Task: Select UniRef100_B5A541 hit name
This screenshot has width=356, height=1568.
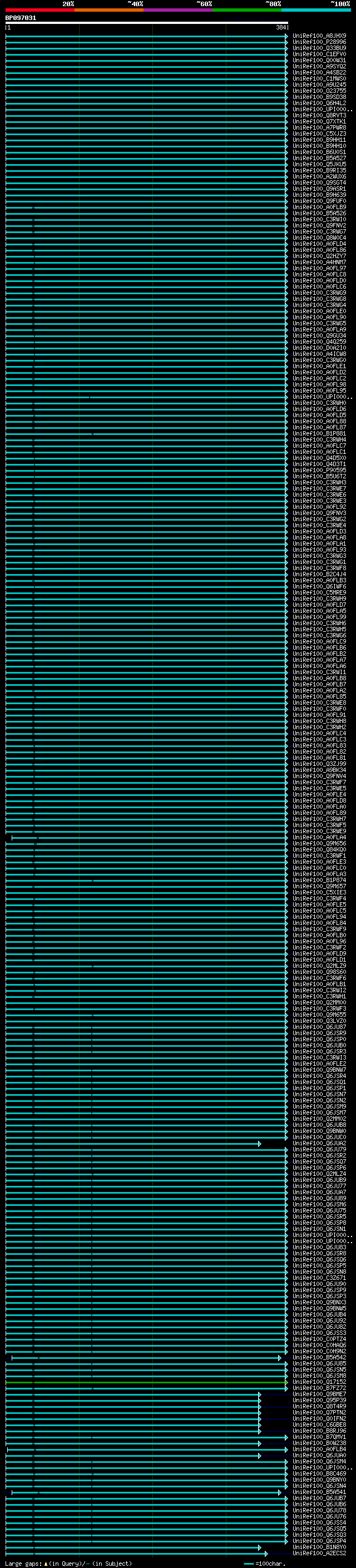Action: pyautogui.click(x=319, y=1492)
